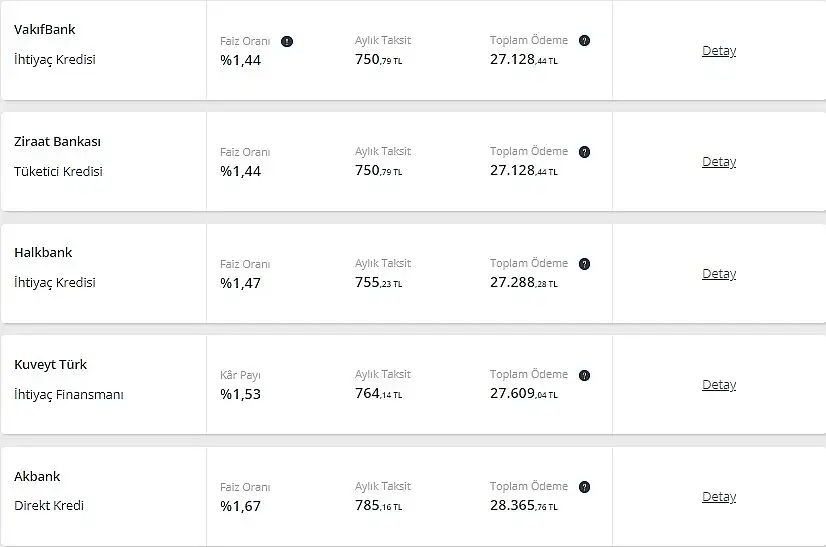This screenshot has width=826, height=547.
Task: Click the Halkbank İhtiyaç Kredisi label
Action: 55,282
